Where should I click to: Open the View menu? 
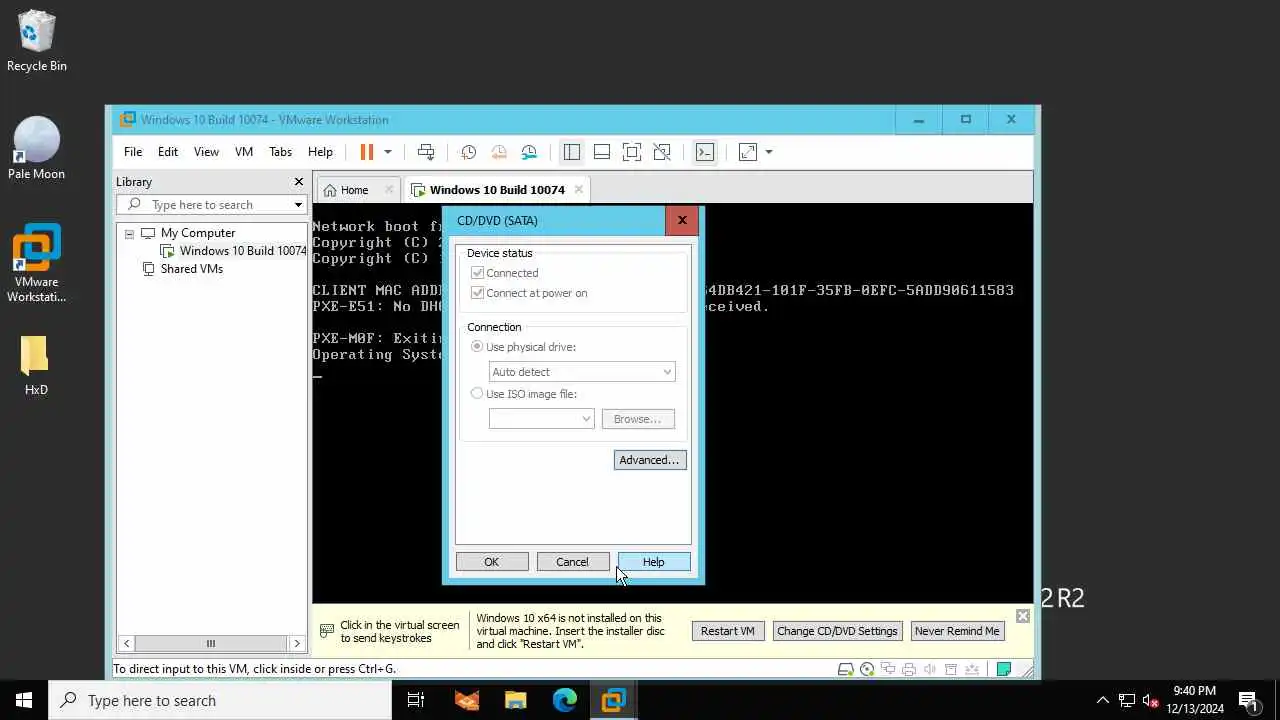point(206,152)
